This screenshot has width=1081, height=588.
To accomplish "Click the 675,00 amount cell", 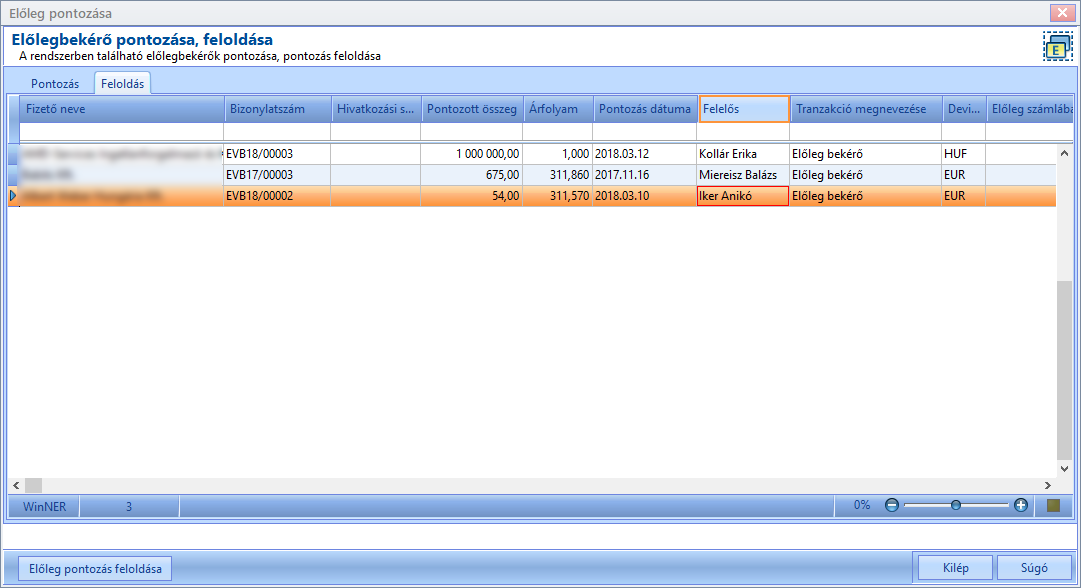I will [472, 175].
